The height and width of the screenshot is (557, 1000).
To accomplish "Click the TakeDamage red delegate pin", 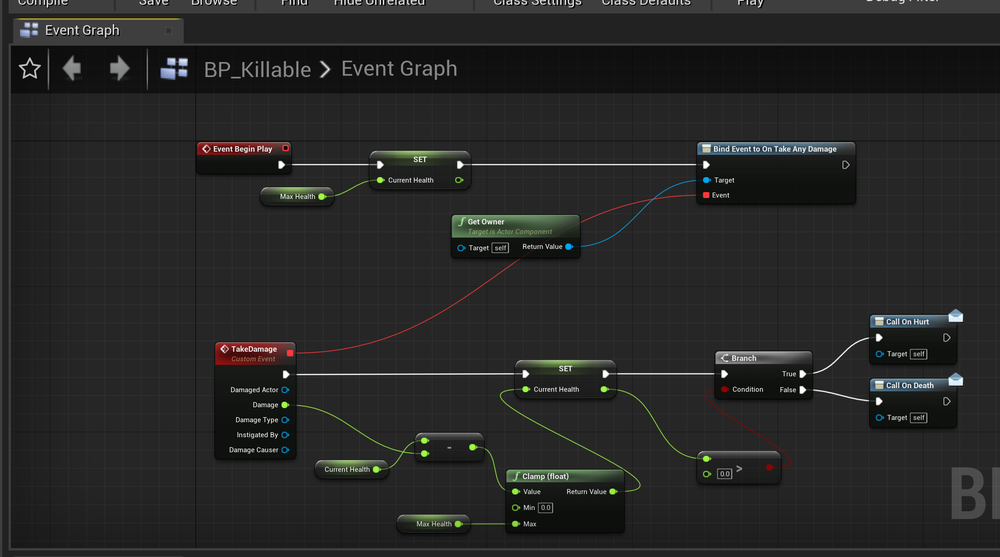I will [x=290, y=353].
